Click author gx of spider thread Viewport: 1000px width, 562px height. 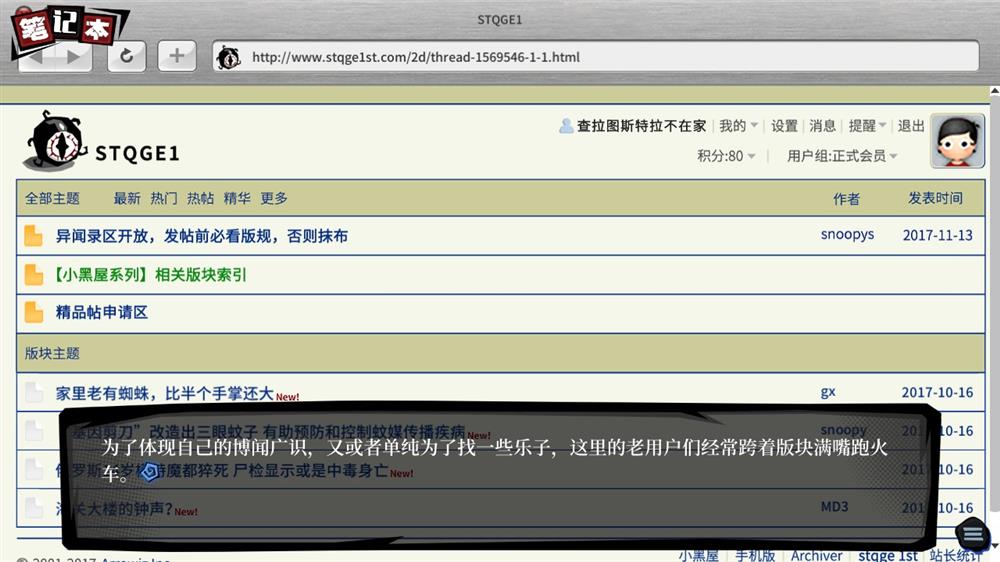pos(828,392)
